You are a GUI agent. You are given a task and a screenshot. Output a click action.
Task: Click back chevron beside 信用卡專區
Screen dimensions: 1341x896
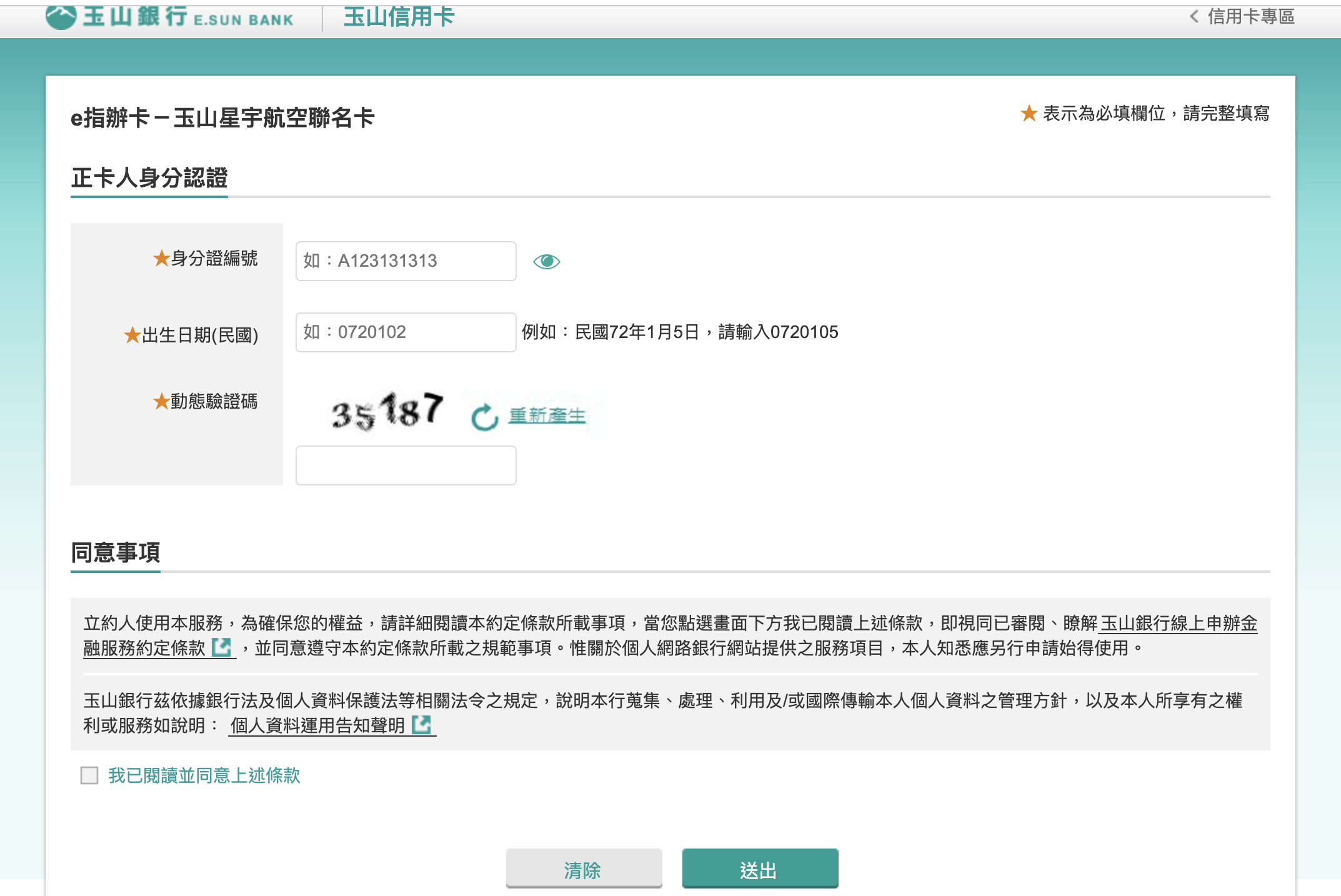[1194, 17]
